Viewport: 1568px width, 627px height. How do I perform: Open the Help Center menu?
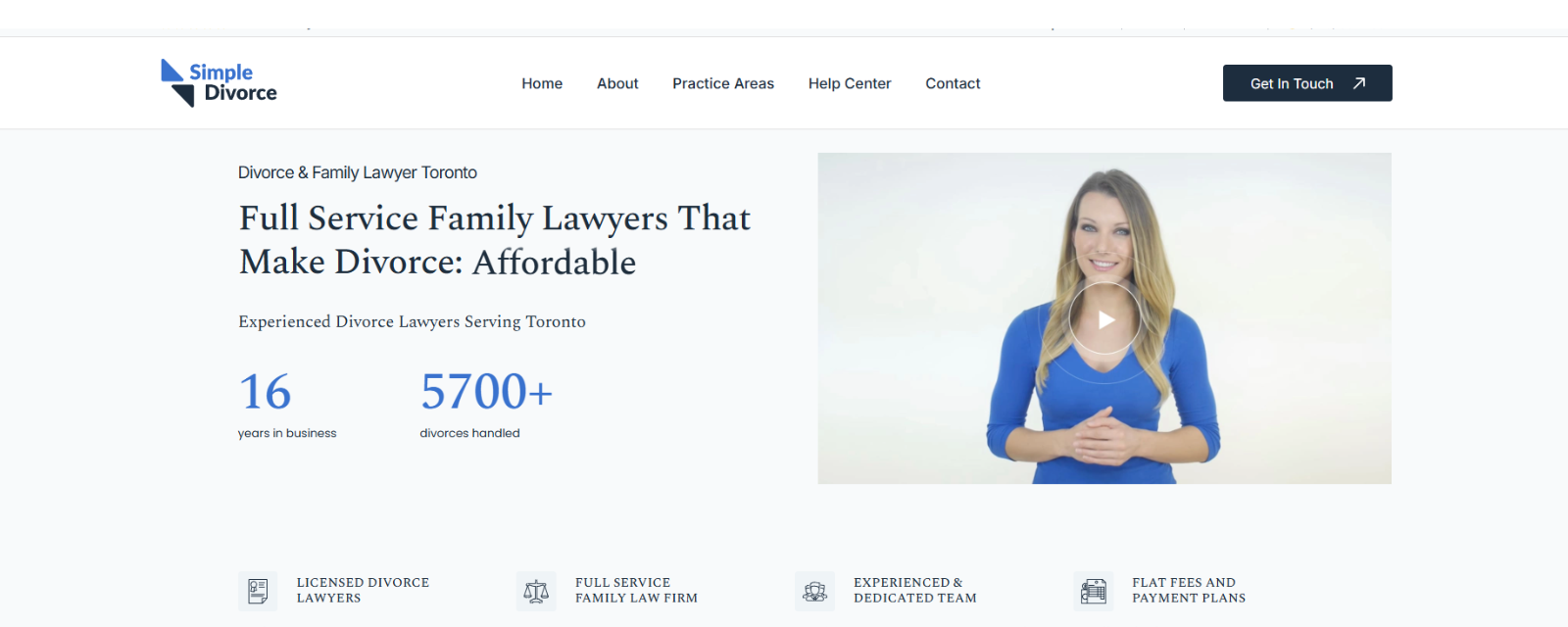tap(850, 83)
